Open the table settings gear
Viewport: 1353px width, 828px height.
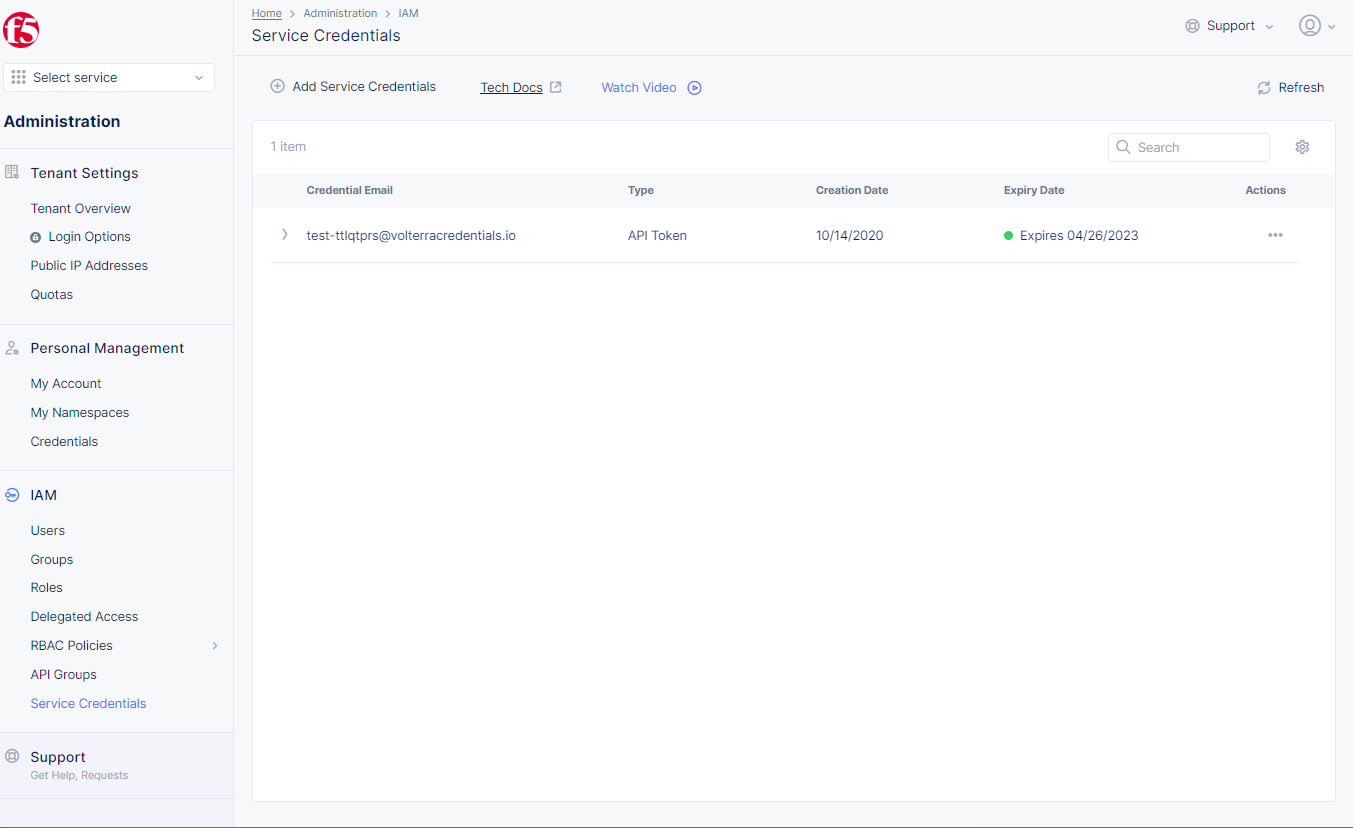(x=1302, y=146)
